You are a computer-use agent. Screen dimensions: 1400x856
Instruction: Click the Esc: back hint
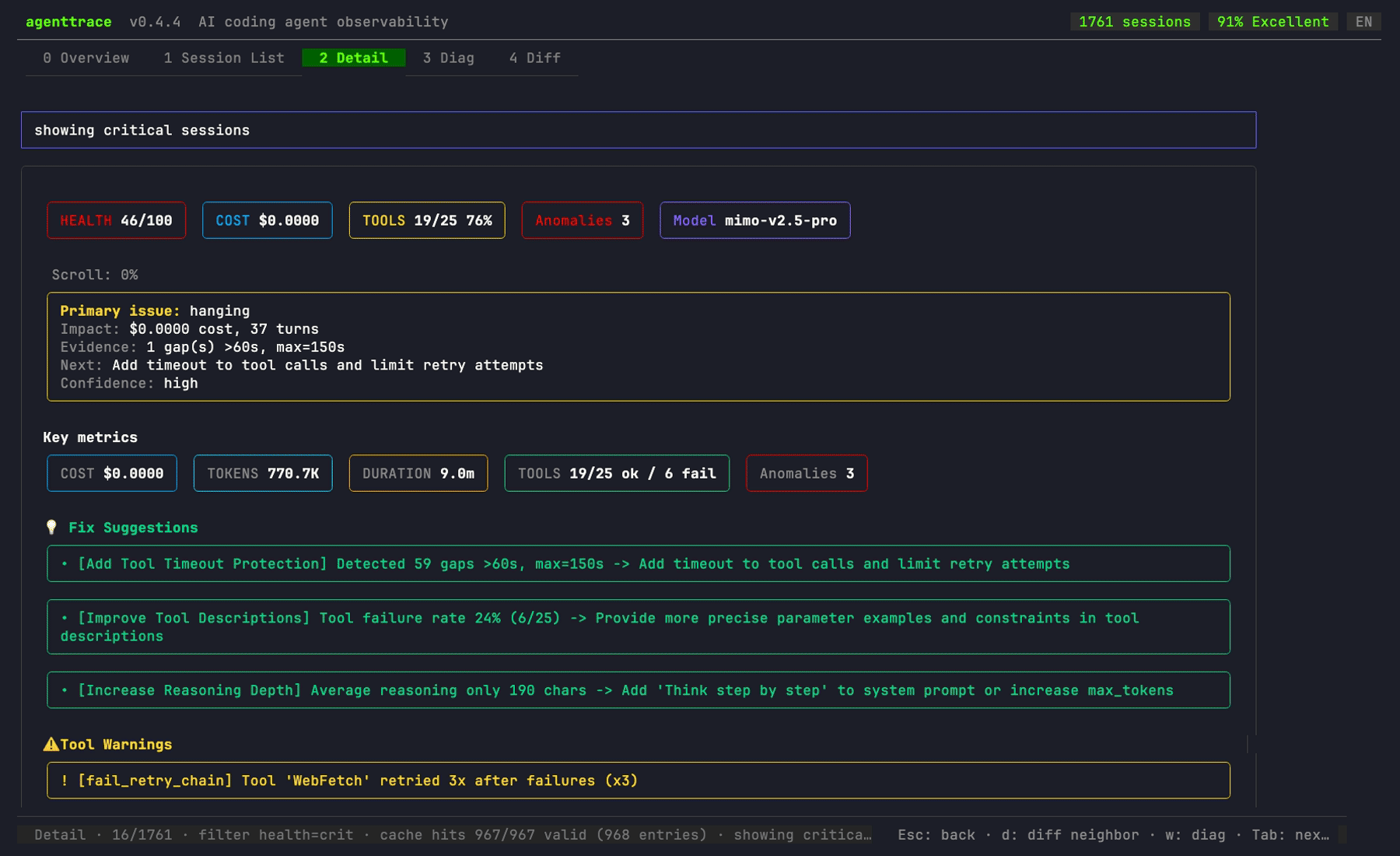(936, 835)
